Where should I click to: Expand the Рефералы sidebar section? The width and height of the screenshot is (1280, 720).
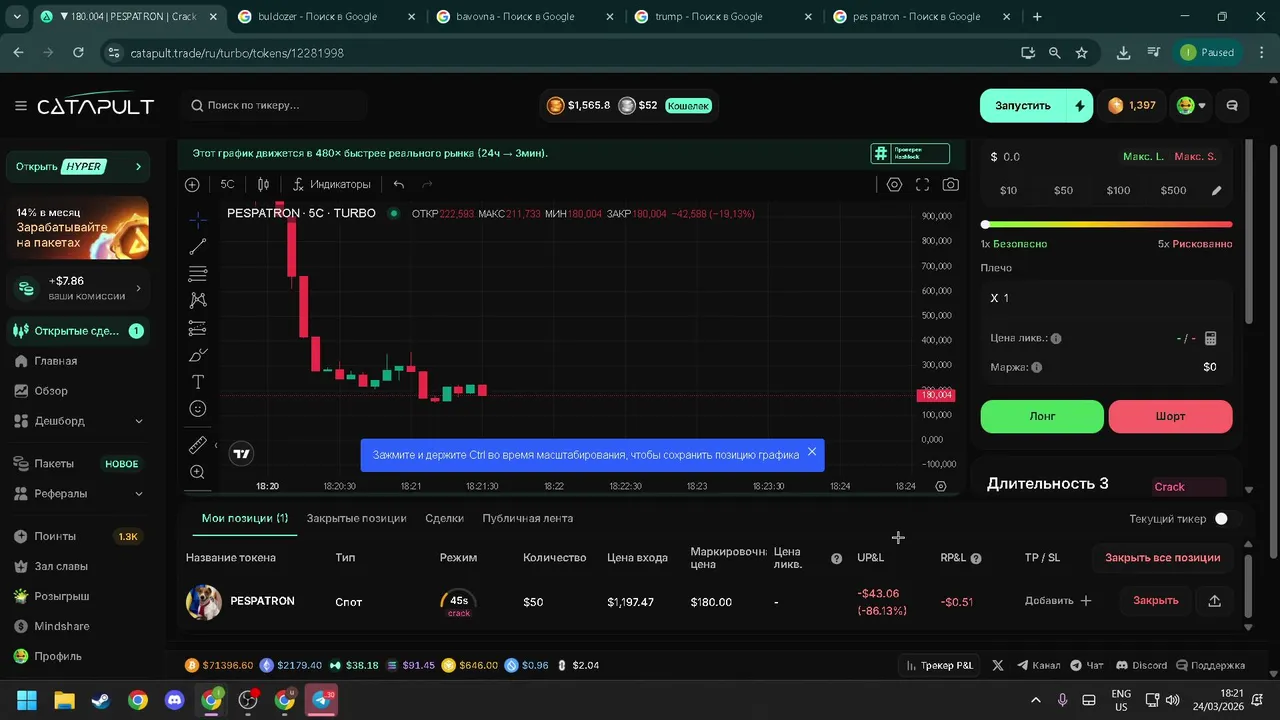[139, 494]
